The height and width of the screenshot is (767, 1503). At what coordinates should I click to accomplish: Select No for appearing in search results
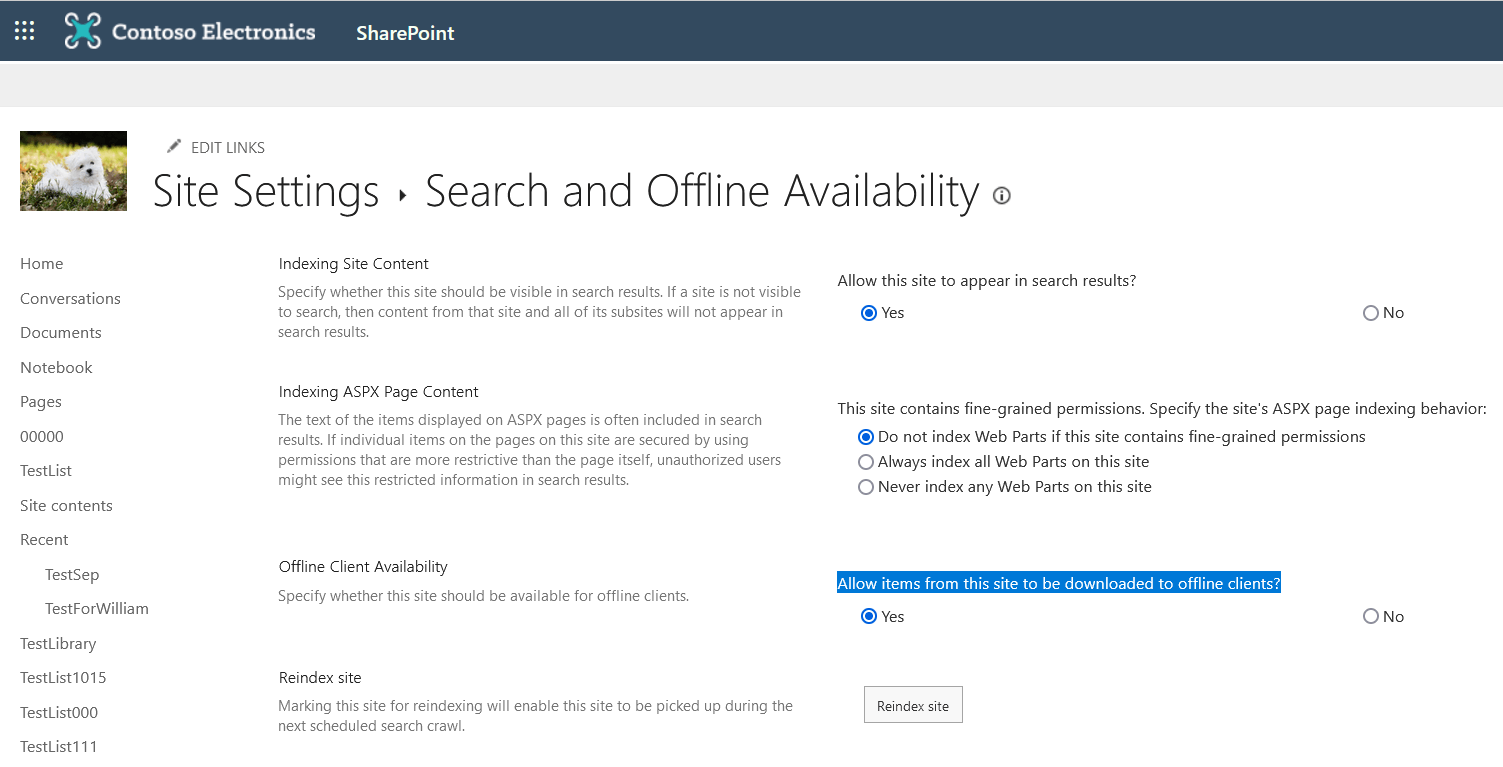tap(1370, 313)
